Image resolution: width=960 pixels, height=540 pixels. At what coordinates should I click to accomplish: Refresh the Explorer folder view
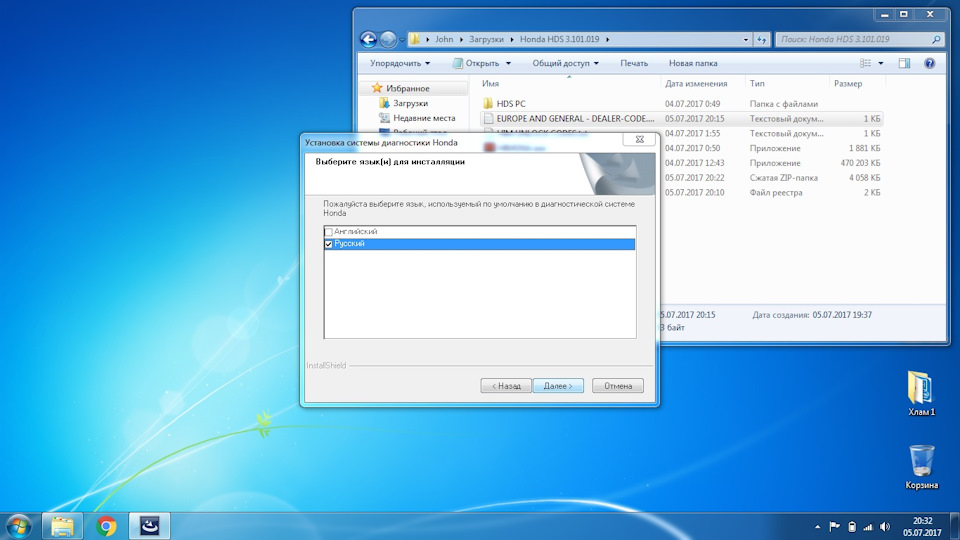(762, 39)
